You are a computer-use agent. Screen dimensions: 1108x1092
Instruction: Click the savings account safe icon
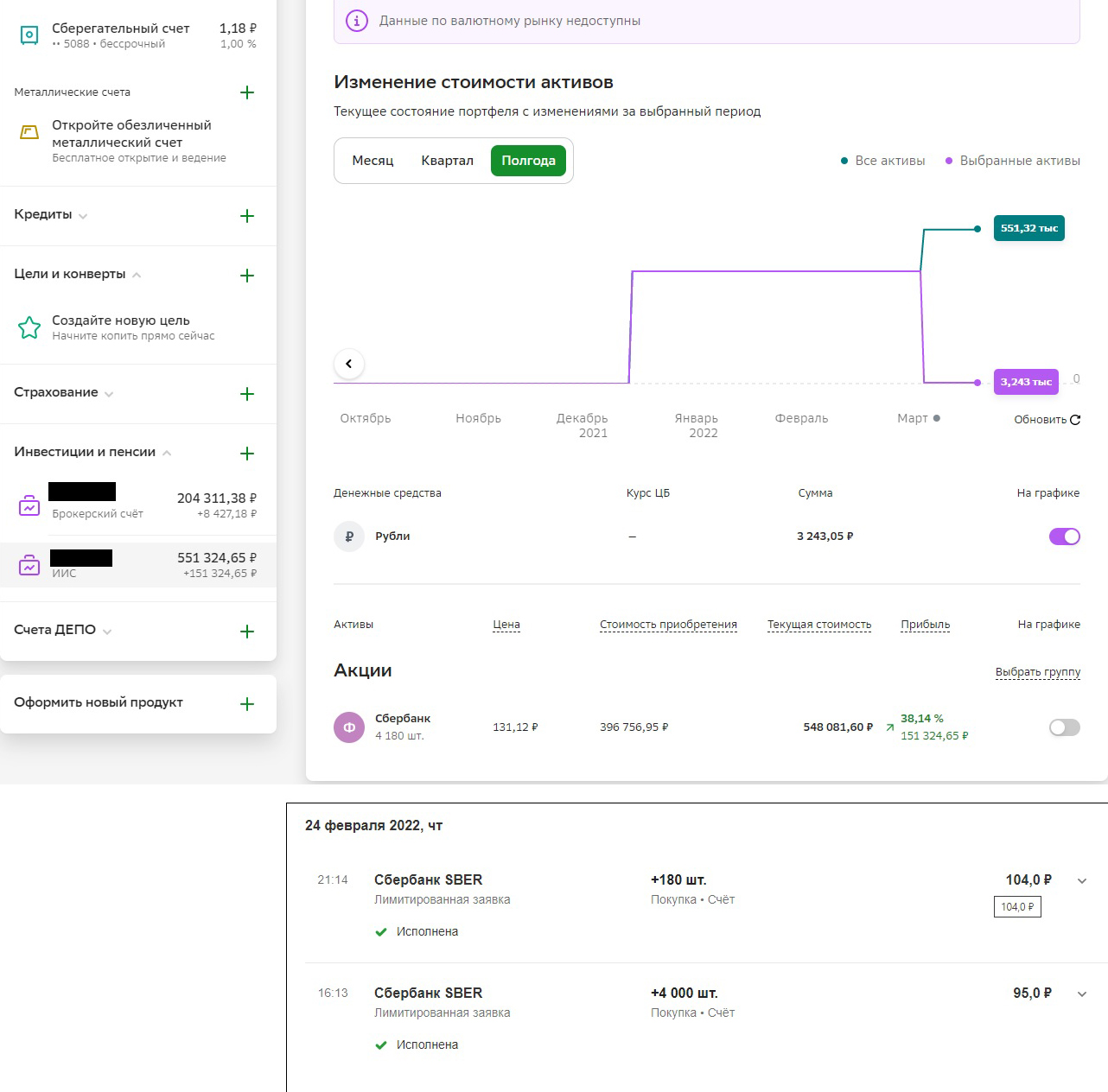pos(29,35)
